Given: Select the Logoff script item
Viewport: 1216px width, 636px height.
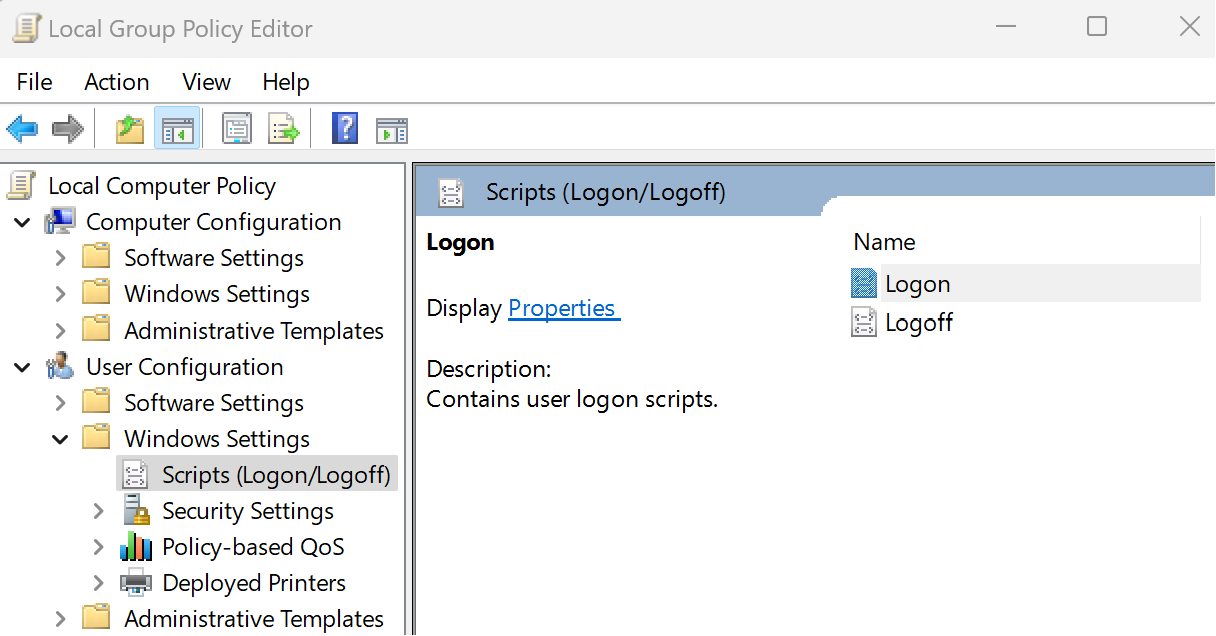Looking at the screenshot, I should point(903,322).
